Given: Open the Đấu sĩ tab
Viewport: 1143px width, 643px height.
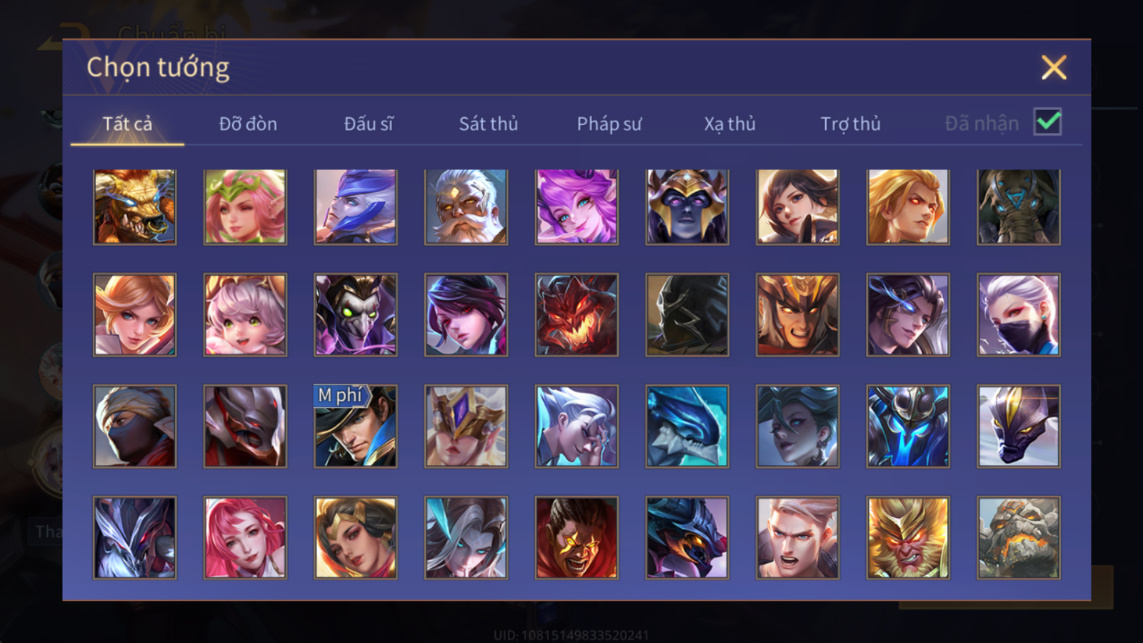Looking at the screenshot, I should click(x=368, y=124).
